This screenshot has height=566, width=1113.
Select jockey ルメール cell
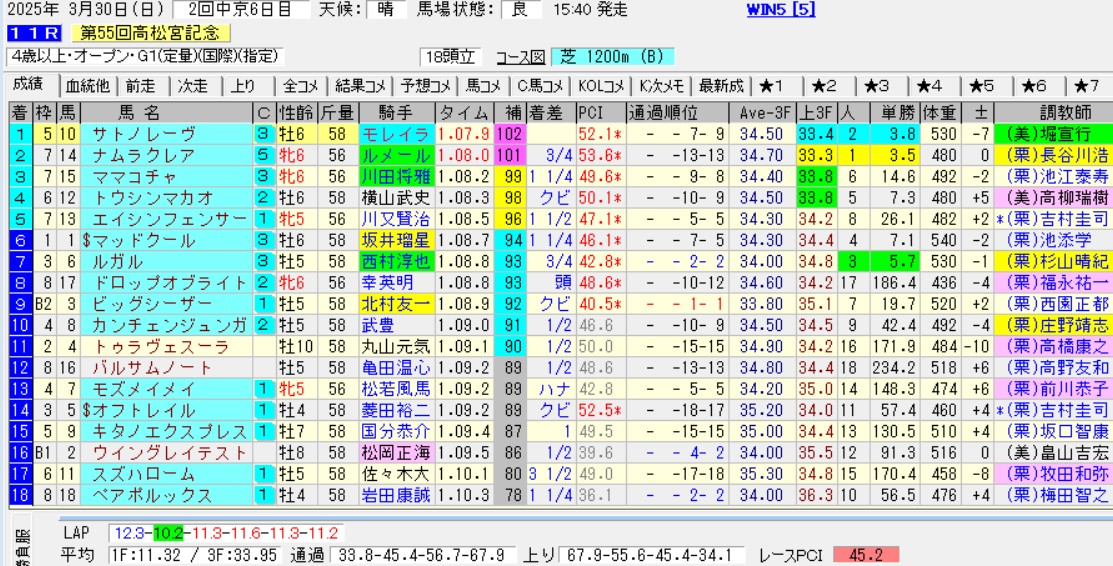395,155
